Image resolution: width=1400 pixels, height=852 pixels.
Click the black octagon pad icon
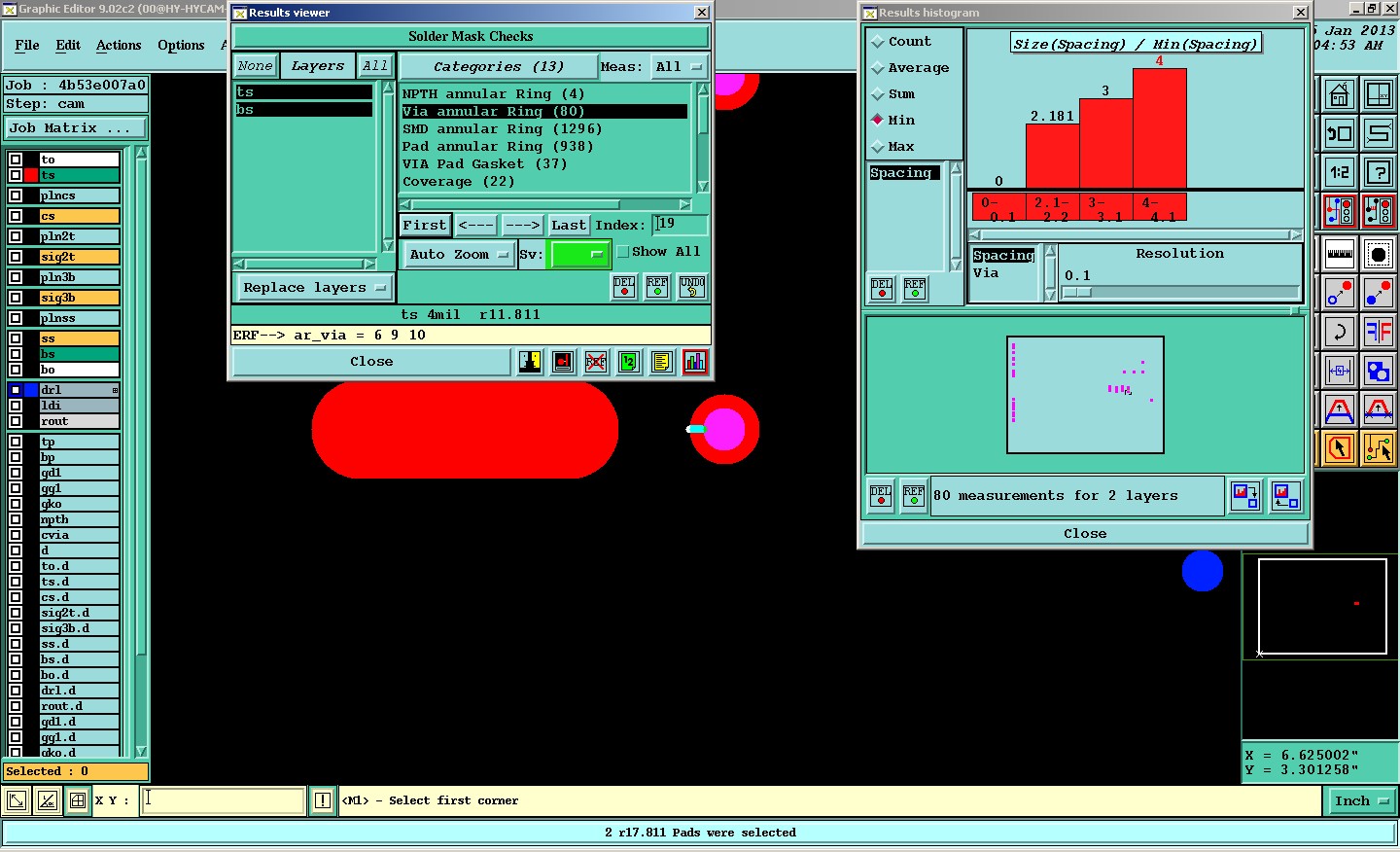click(x=1379, y=254)
